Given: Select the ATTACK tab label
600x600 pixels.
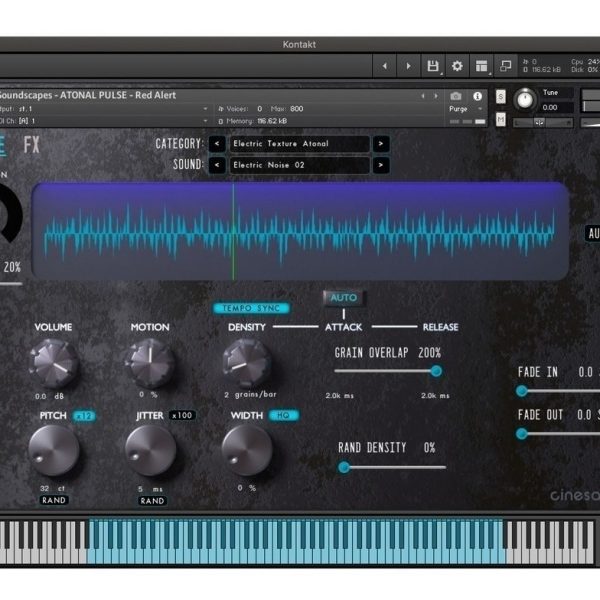Looking at the screenshot, I should [x=344, y=327].
